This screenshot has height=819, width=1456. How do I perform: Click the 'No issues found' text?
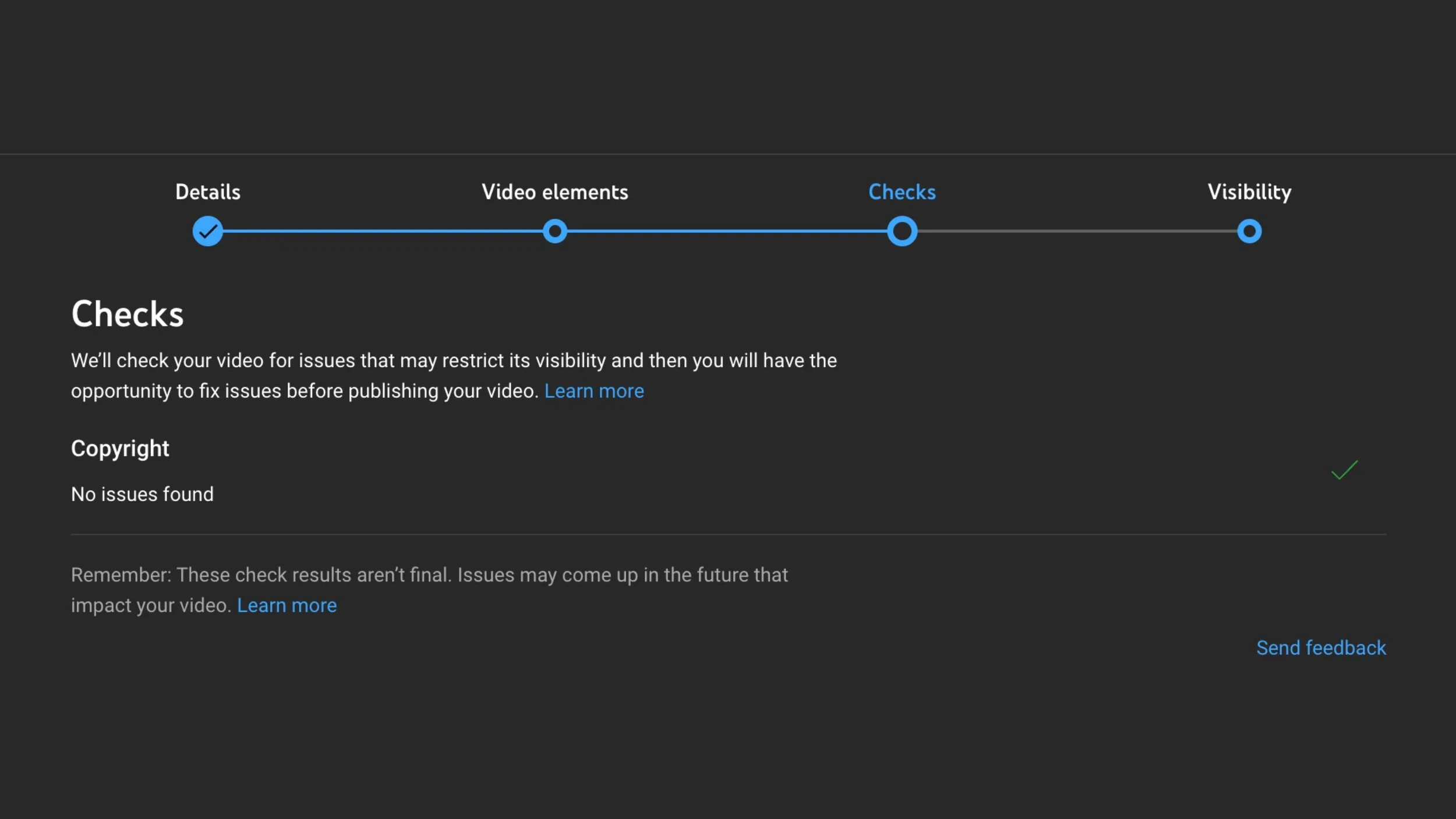(x=142, y=494)
